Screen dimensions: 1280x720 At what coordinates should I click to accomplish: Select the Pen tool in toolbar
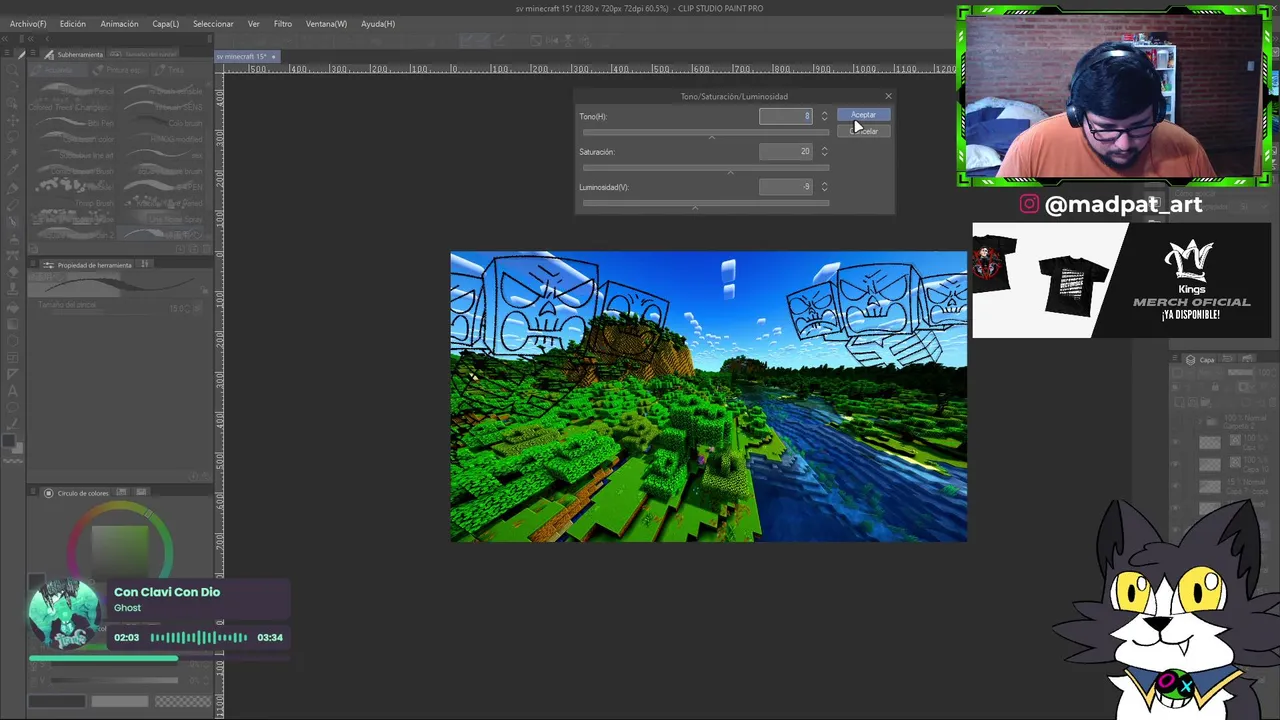tap(12, 189)
